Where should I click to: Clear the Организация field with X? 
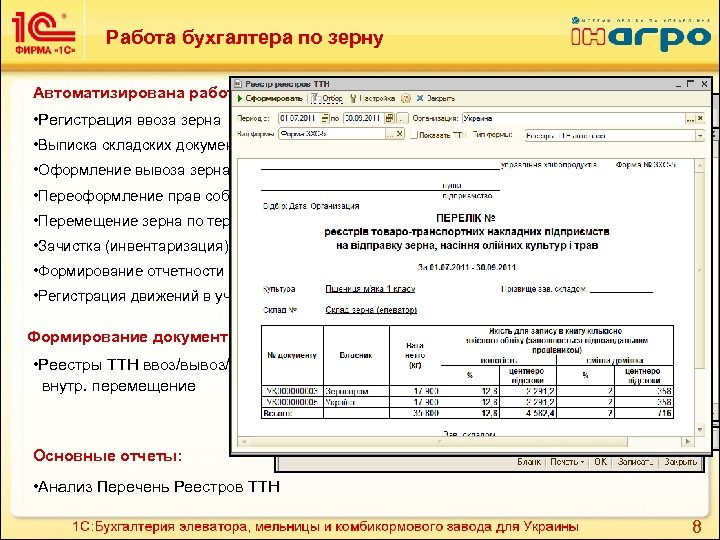[700, 118]
